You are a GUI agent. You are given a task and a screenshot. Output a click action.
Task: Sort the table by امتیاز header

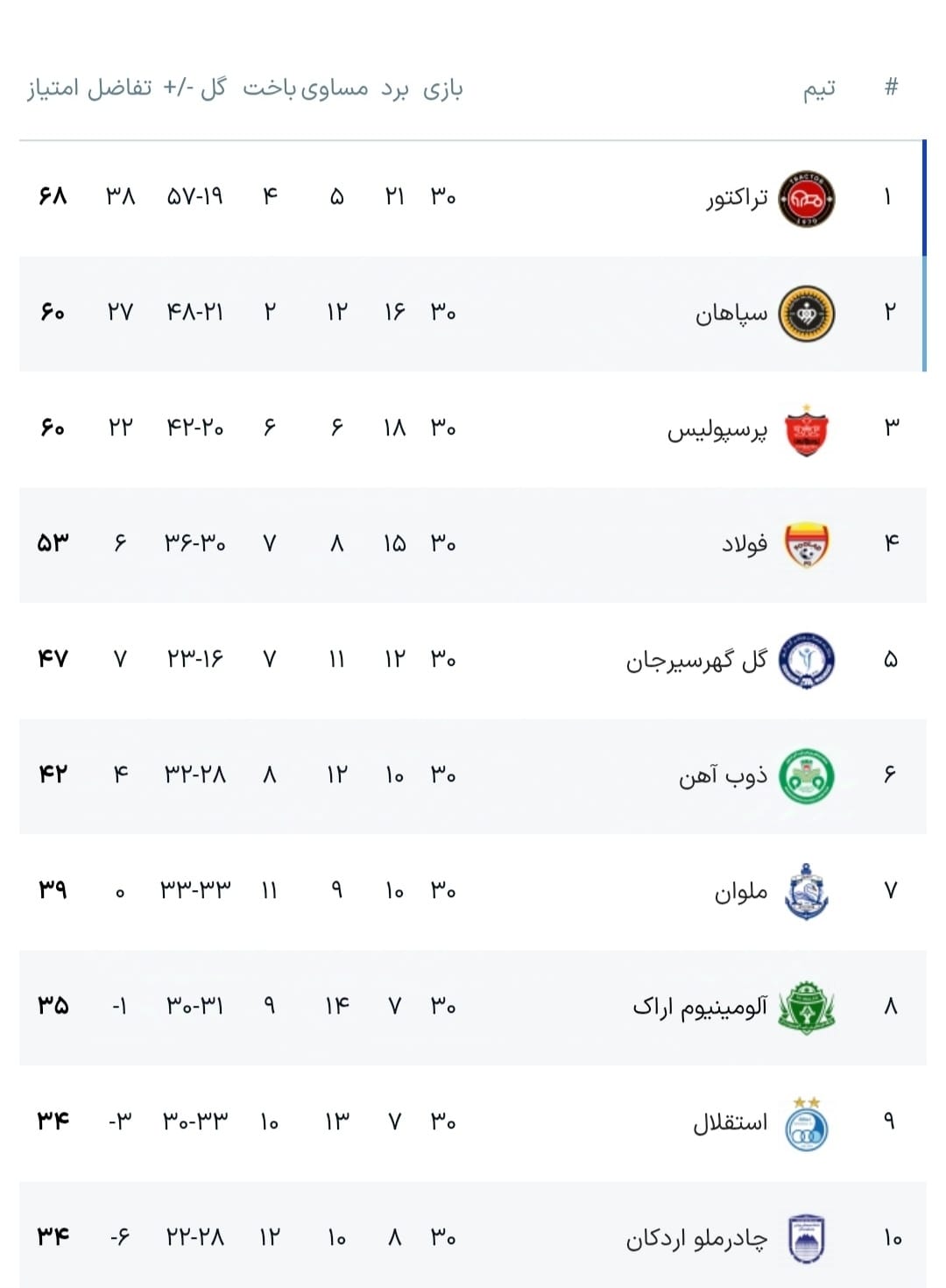(53, 88)
